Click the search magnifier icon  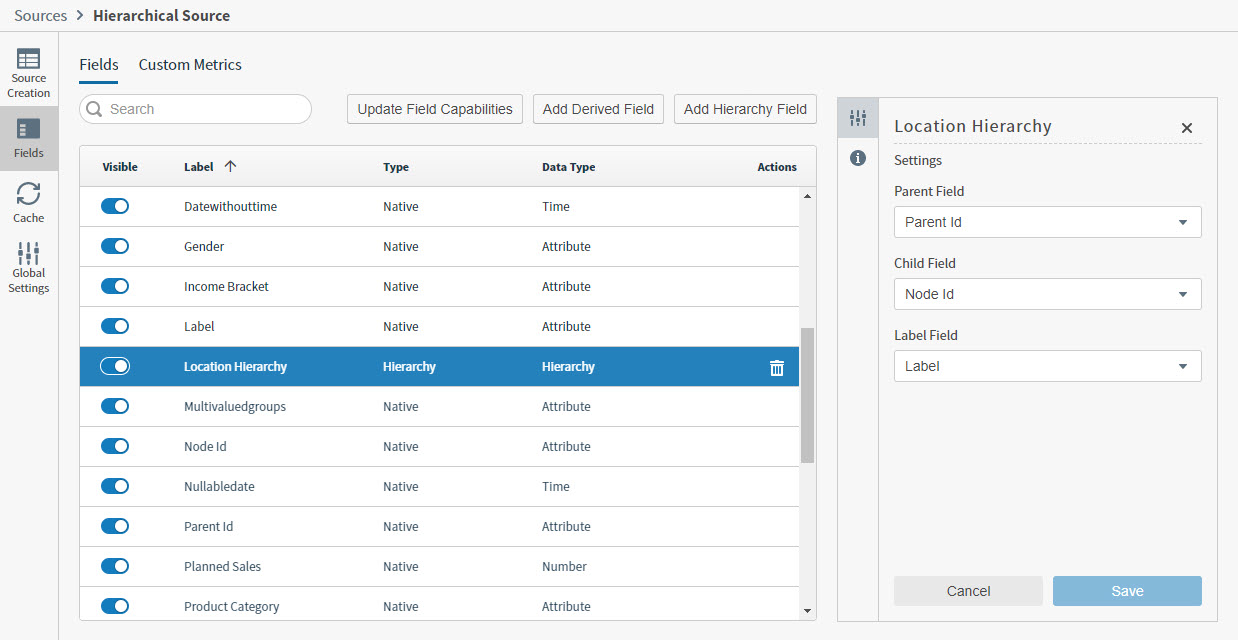[x=95, y=108]
